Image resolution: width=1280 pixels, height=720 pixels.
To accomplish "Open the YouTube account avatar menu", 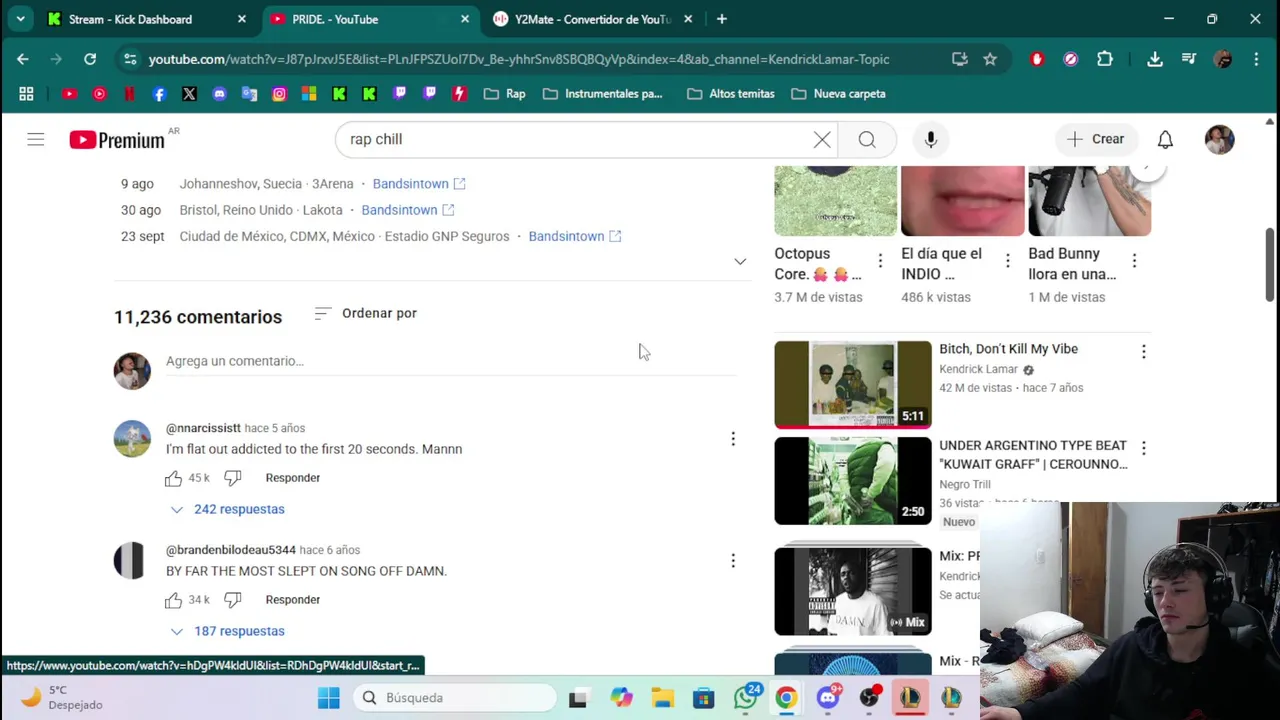I will tap(1219, 140).
